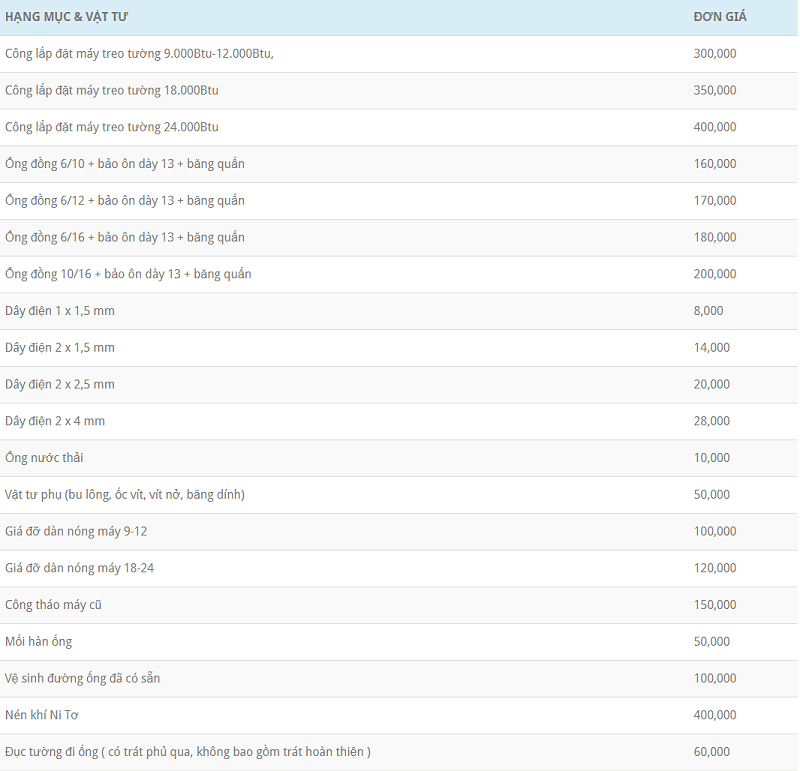Select price 100,000 in Giá đỡ dàn nóng 9-12 row
This screenshot has height=771, width=800.
715,531
